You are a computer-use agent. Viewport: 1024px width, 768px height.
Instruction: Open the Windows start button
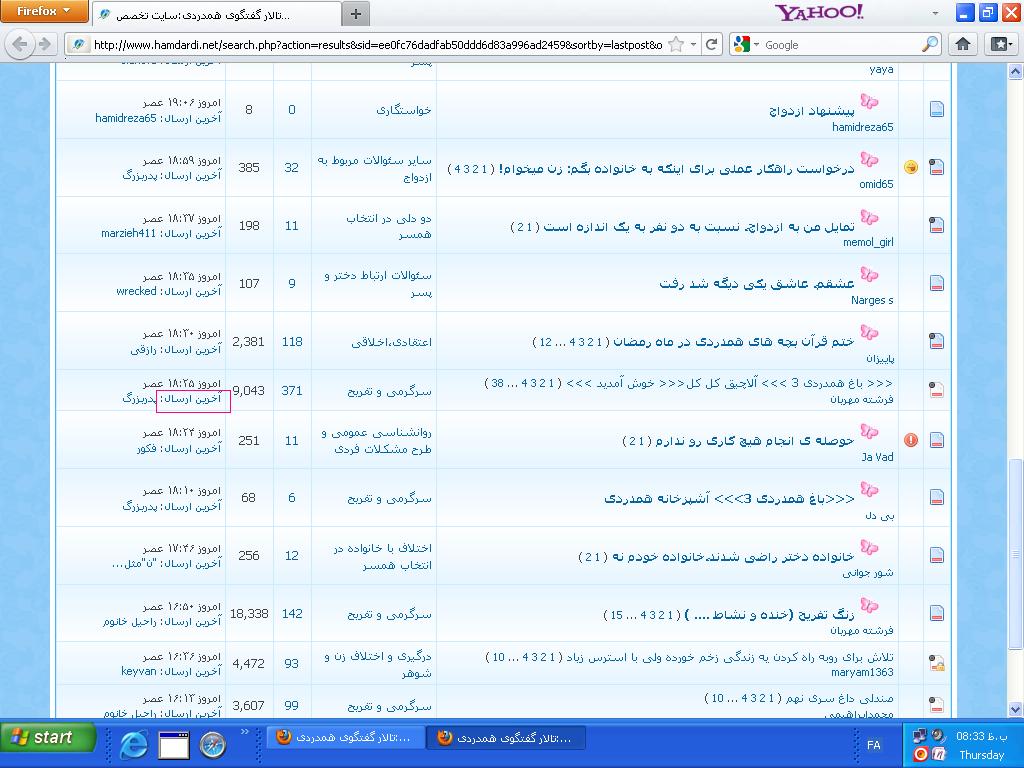point(48,738)
